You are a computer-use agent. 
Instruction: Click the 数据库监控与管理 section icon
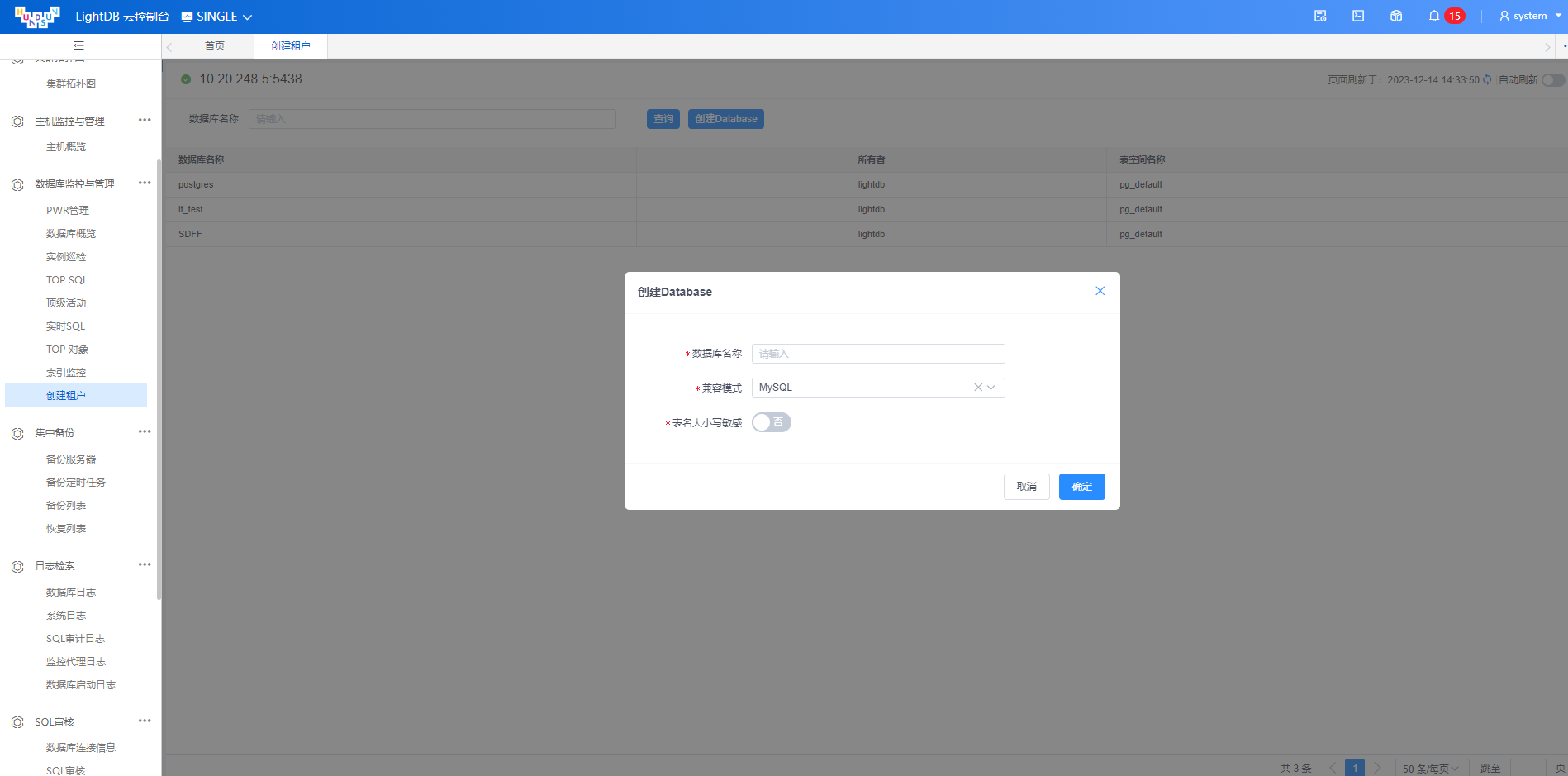coord(17,184)
